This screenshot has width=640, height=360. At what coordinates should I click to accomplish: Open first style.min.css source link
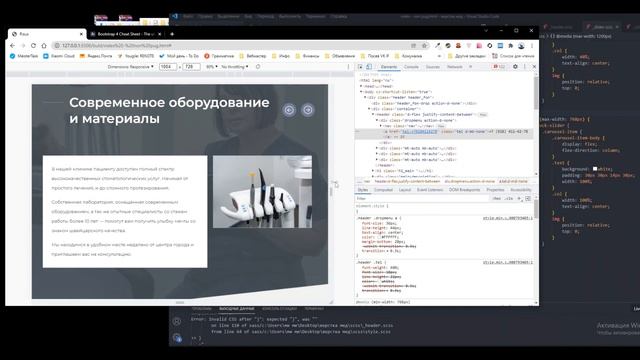[507, 218]
